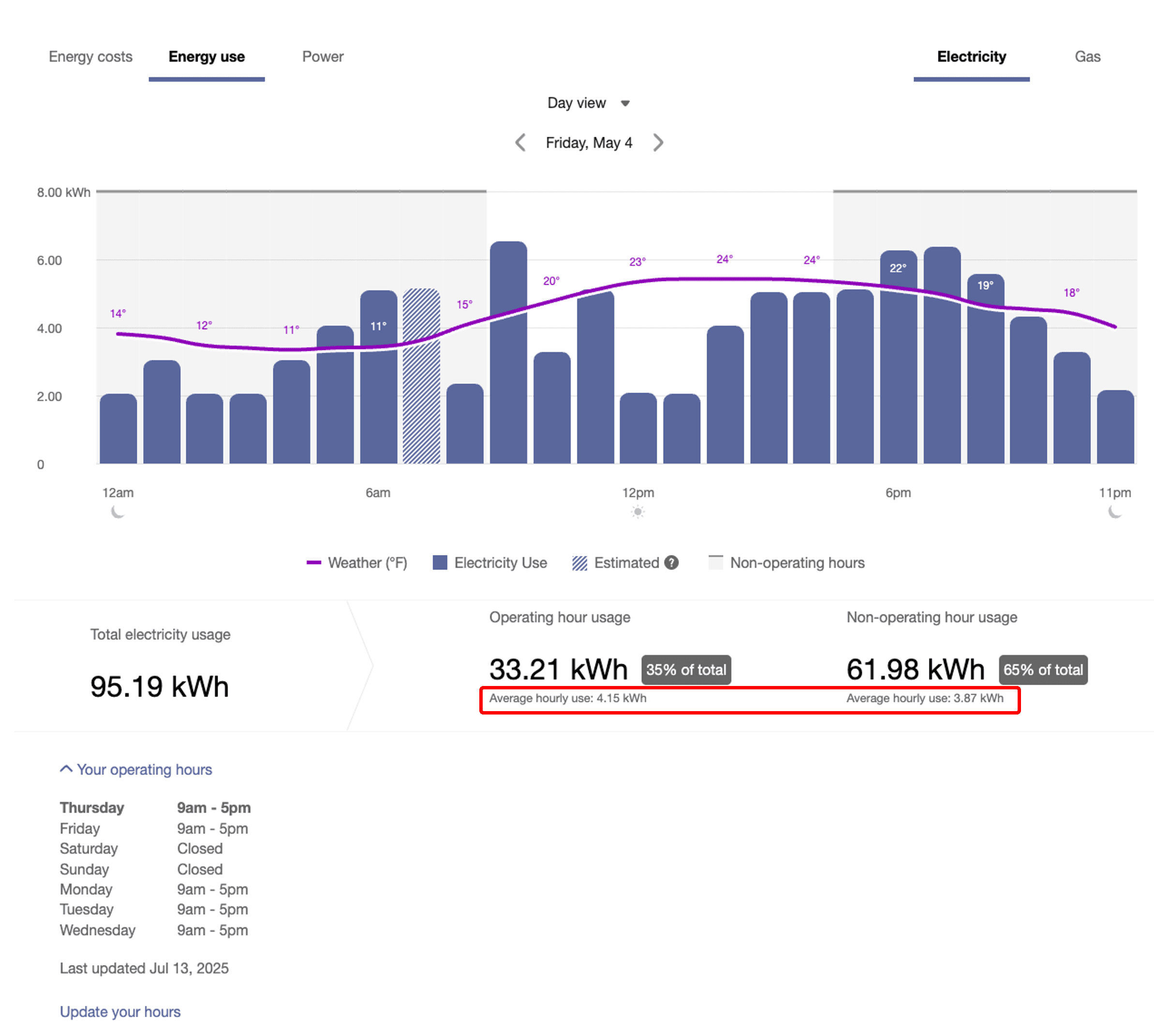Click the Sunday Closed row
1154x1036 pixels.
pos(141,869)
